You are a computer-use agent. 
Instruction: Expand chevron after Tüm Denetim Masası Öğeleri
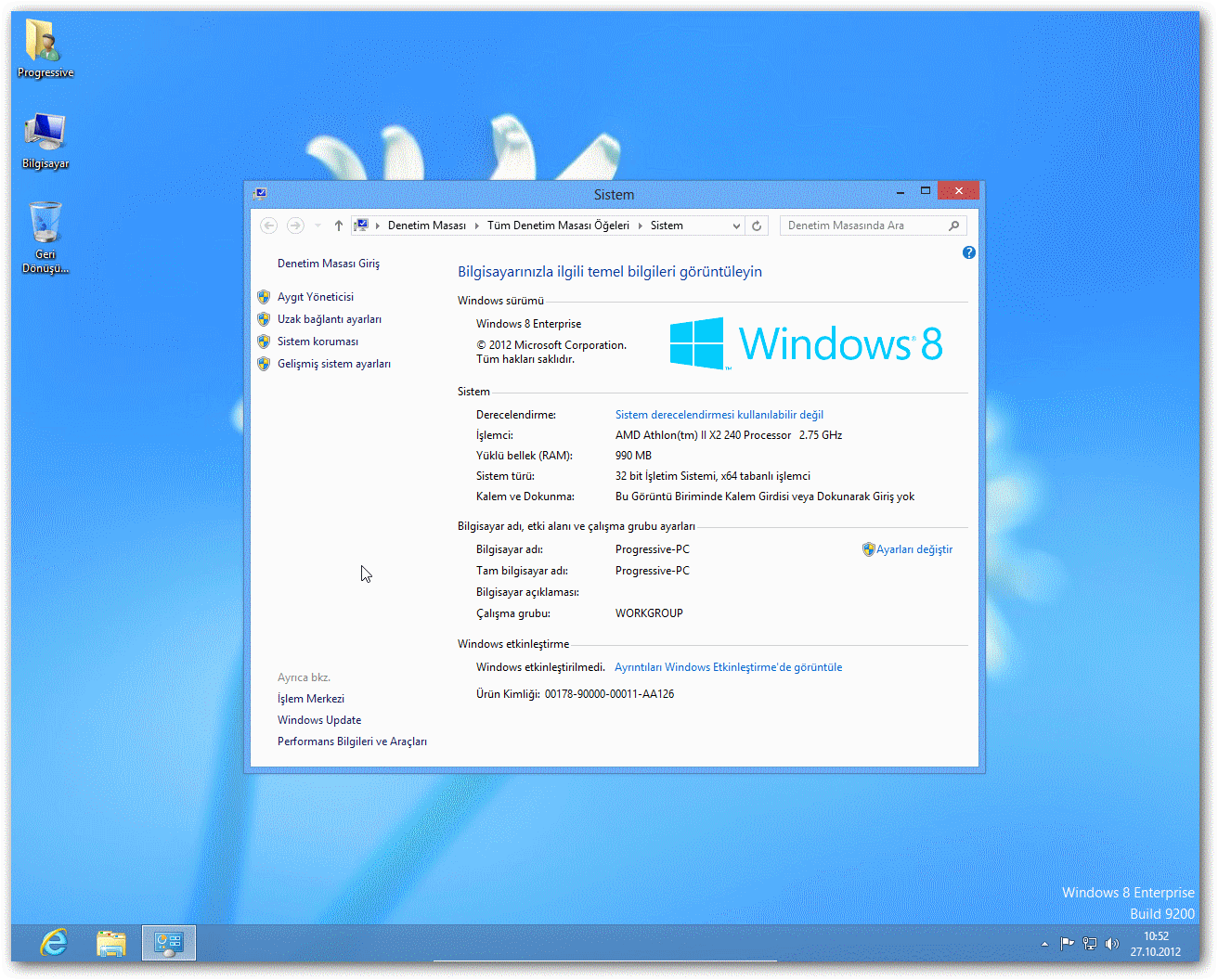[640, 226]
